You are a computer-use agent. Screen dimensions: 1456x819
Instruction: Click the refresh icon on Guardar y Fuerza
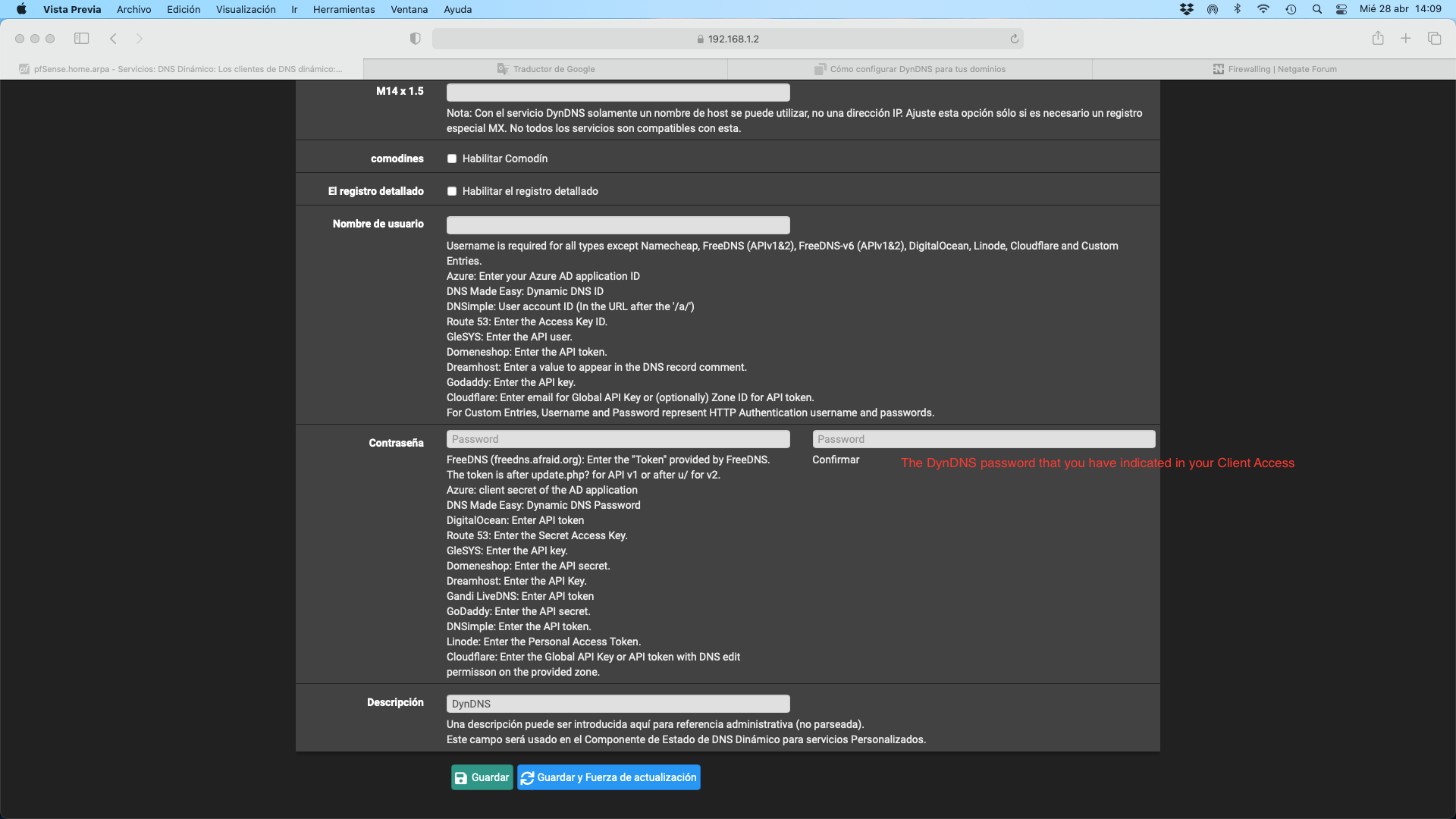coord(527,778)
